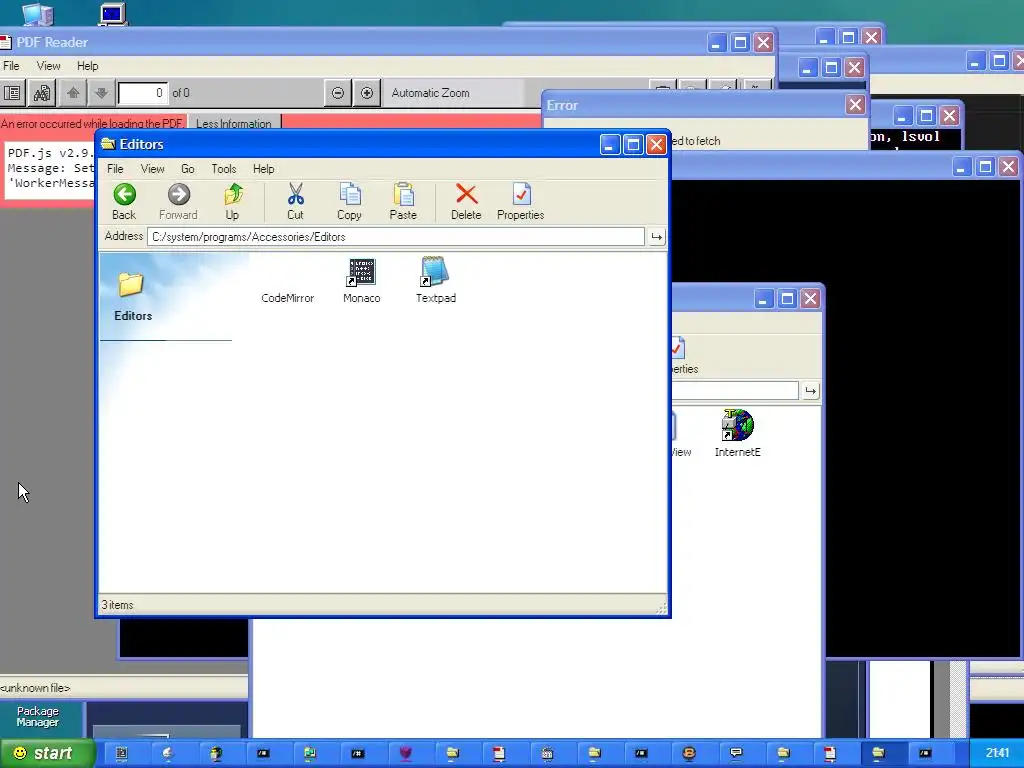This screenshot has width=1024, height=768.
Task: Open the Help menu in Editors window
Action: (263, 169)
